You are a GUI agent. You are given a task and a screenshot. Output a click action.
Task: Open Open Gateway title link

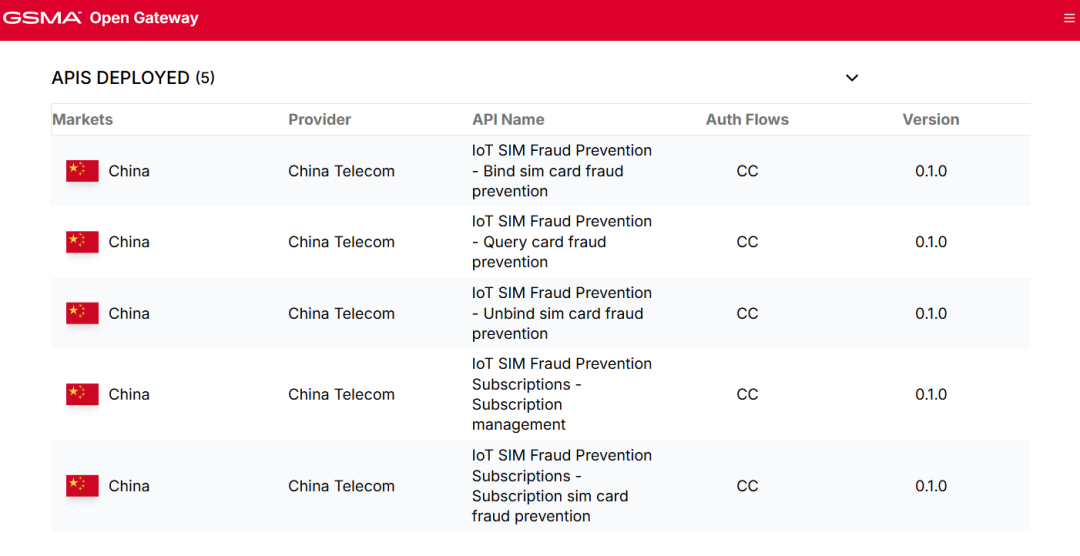144,18
